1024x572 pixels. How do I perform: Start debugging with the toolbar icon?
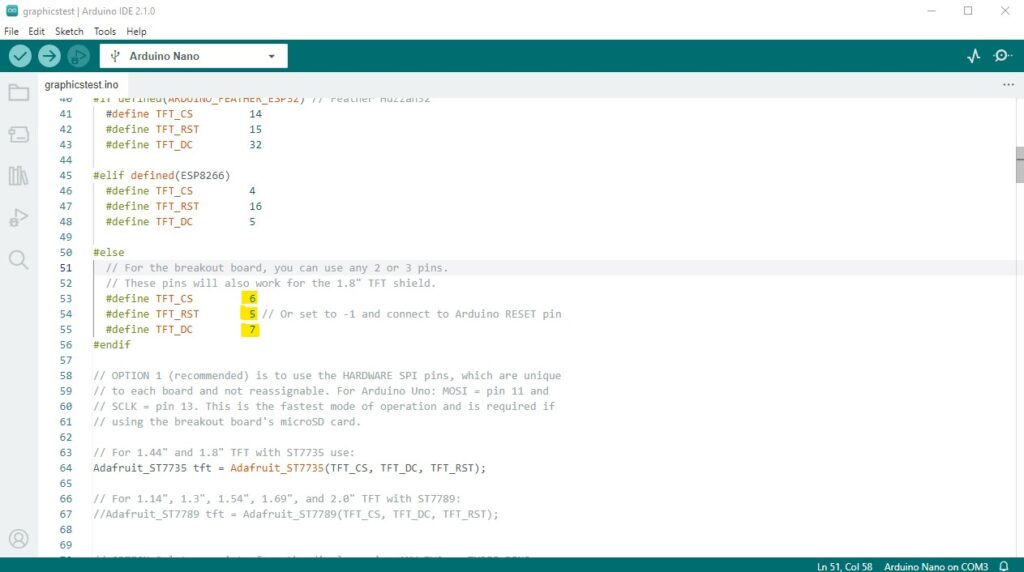pos(78,56)
